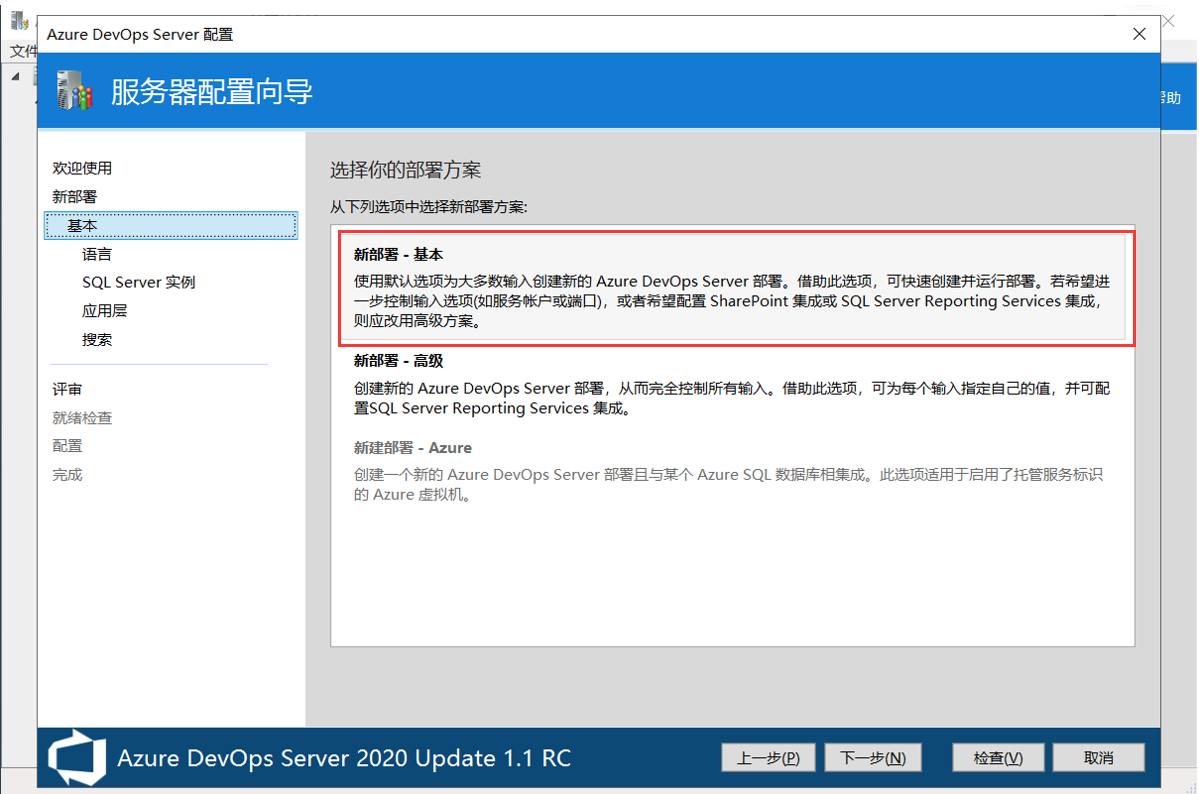The image size is (1199, 794).
Task: Close the Azure DevOps Server configuration dialog
Action: [1139, 34]
